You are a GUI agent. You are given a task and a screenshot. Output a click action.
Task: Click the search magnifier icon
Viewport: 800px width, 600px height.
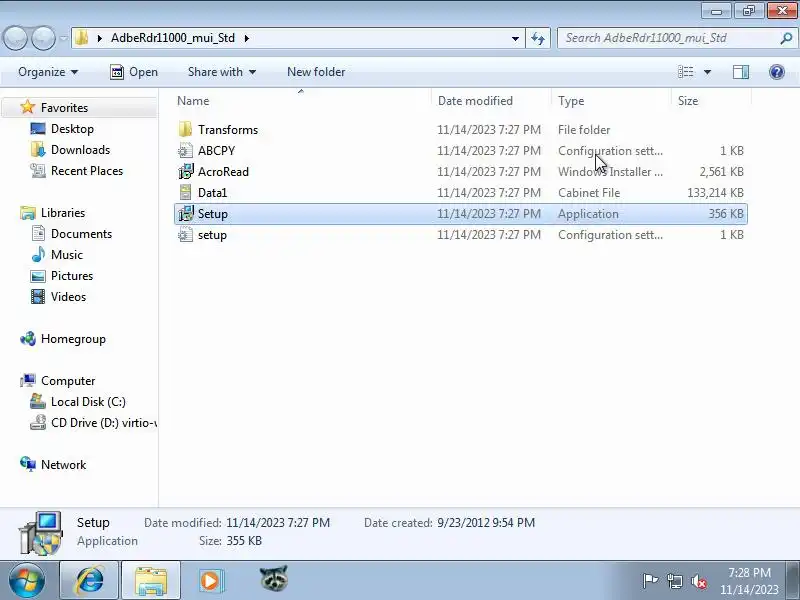(x=786, y=38)
